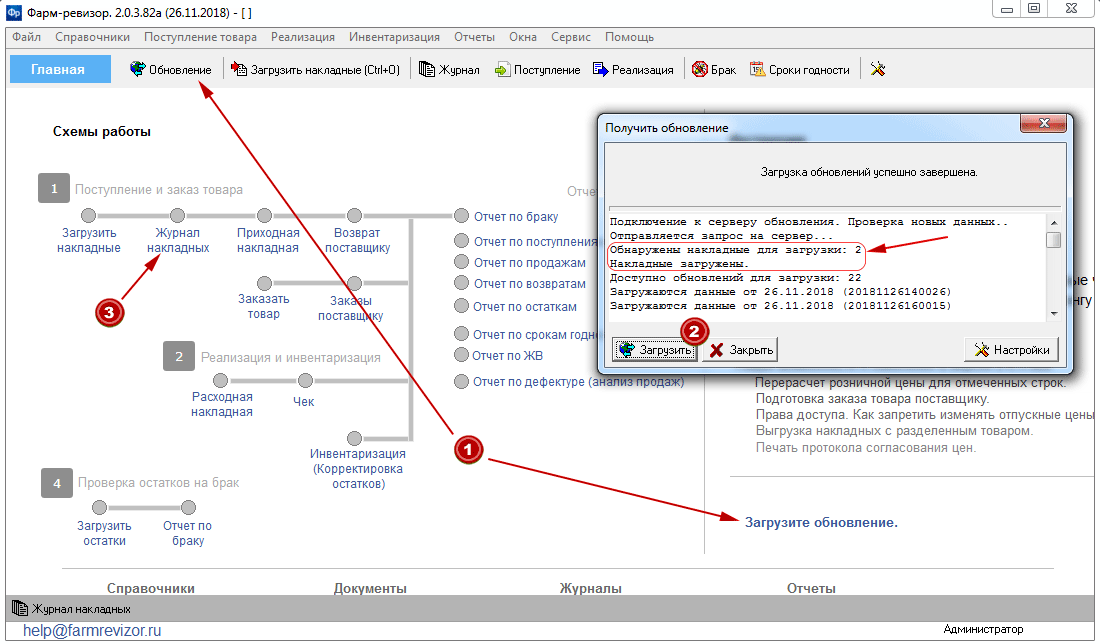Click the help@farmrevizor.ru email link
This screenshot has height=644, width=1100.
pos(92,631)
